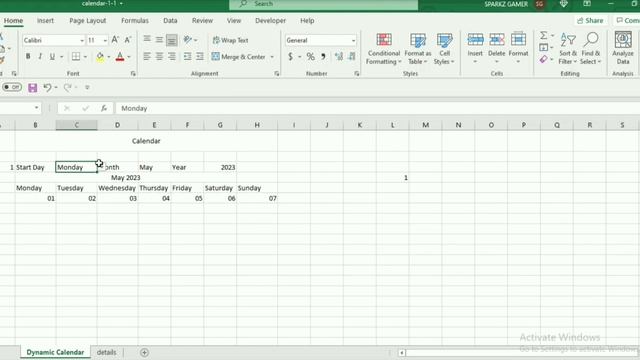The height and width of the screenshot is (360, 640).
Task: Open General number format dropdown
Action: (x=353, y=40)
